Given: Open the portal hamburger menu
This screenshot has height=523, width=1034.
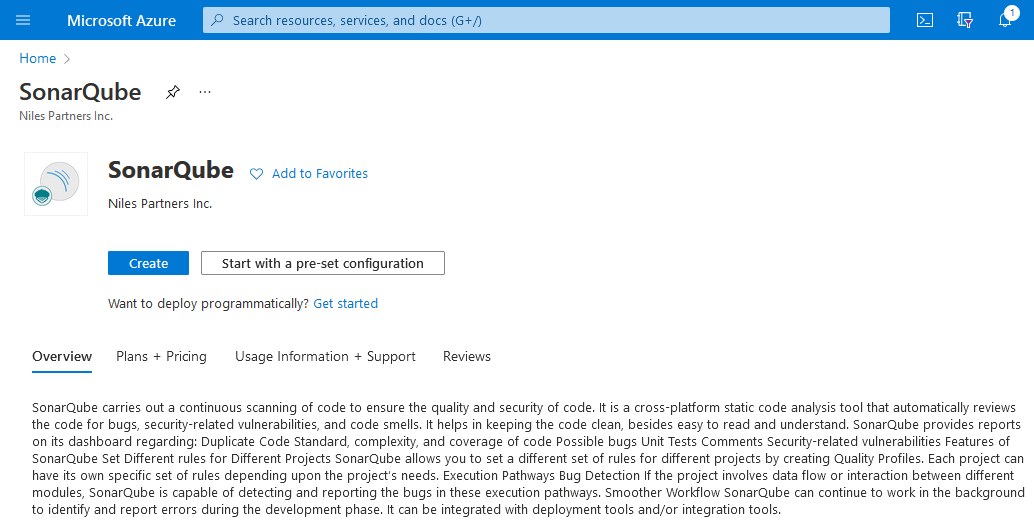Looking at the screenshot, I should [x=23, y=20].
